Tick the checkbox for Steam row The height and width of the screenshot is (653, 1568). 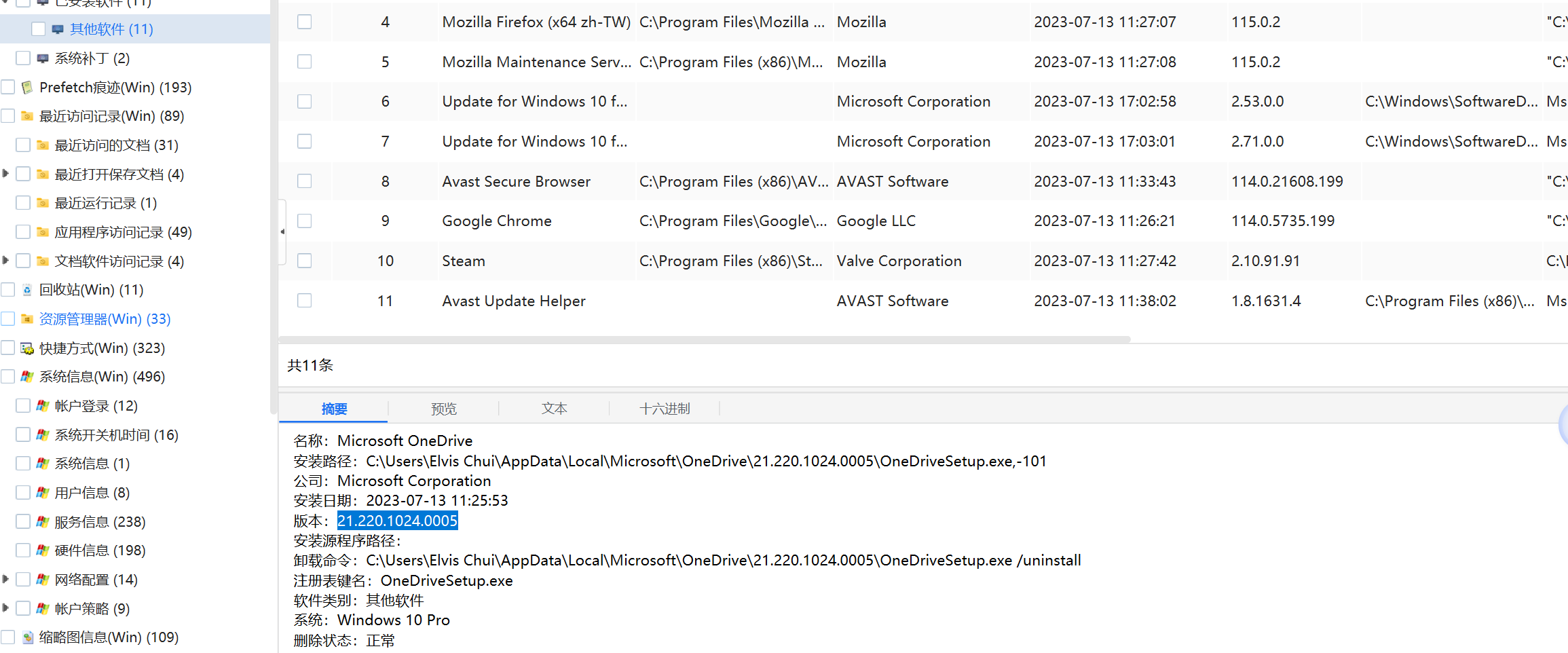point(305,261)
